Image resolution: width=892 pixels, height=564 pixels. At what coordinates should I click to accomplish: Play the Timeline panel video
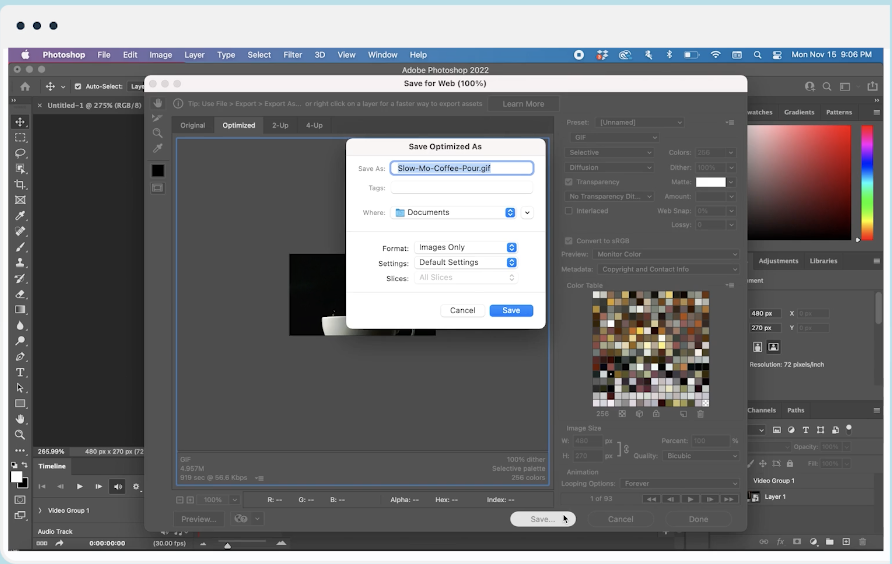(x=80, y=487)
